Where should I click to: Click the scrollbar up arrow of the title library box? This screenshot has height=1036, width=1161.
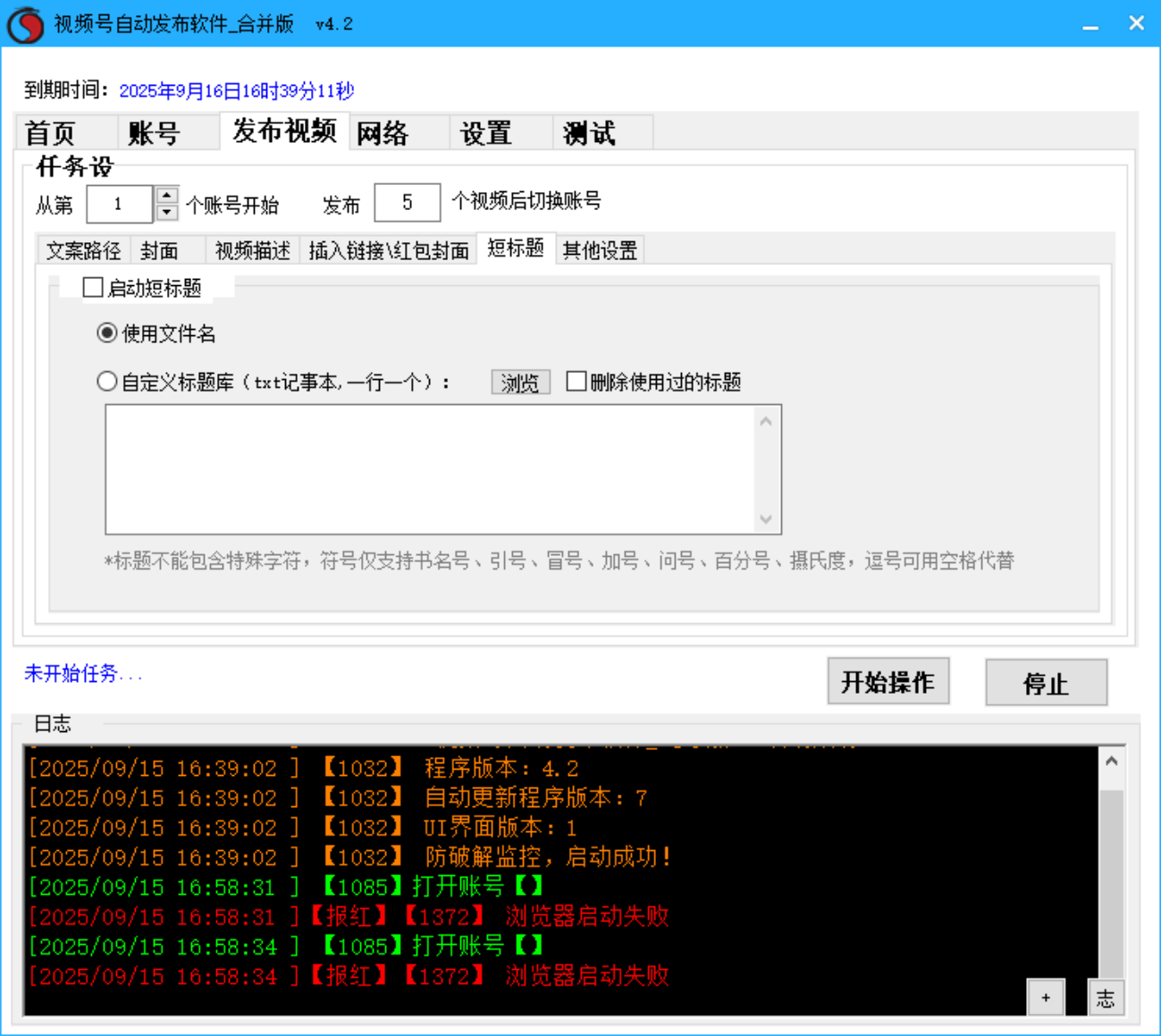[766, 420]
